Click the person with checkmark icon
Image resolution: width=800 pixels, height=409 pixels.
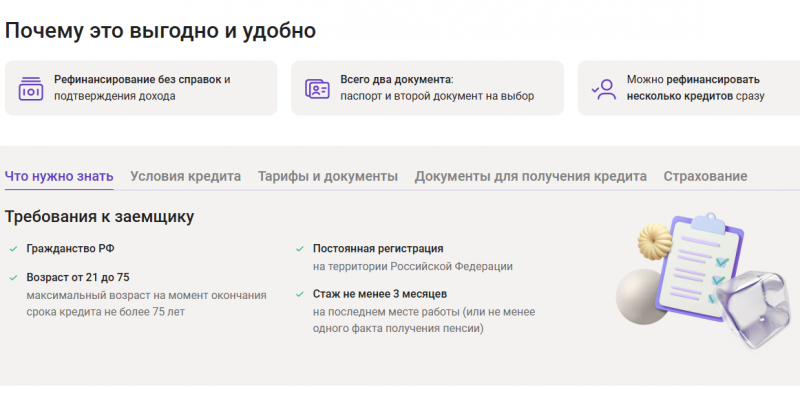click(603, 88)
